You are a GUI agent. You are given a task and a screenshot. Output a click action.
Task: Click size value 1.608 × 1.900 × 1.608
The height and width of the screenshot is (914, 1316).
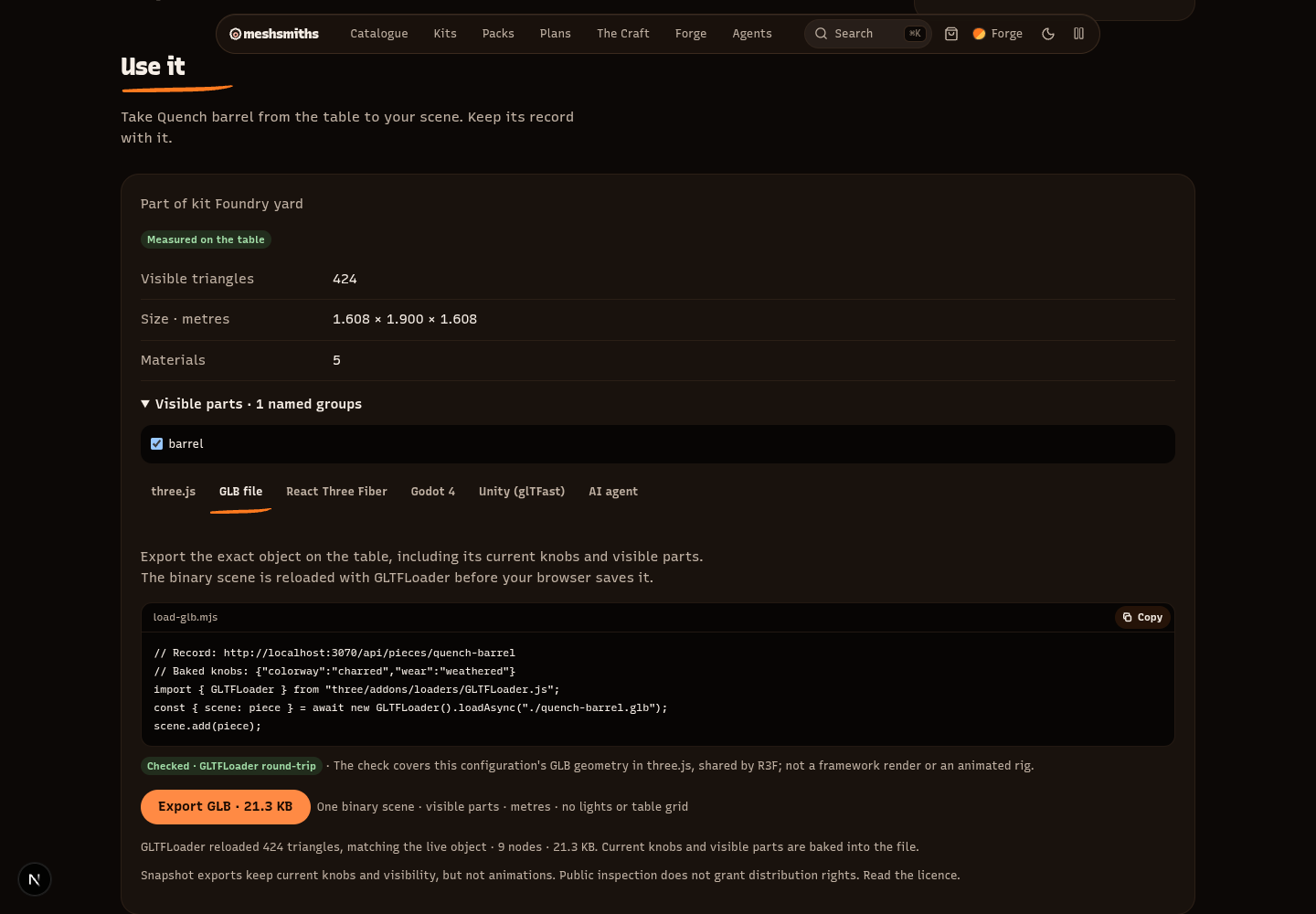(405, 319)
